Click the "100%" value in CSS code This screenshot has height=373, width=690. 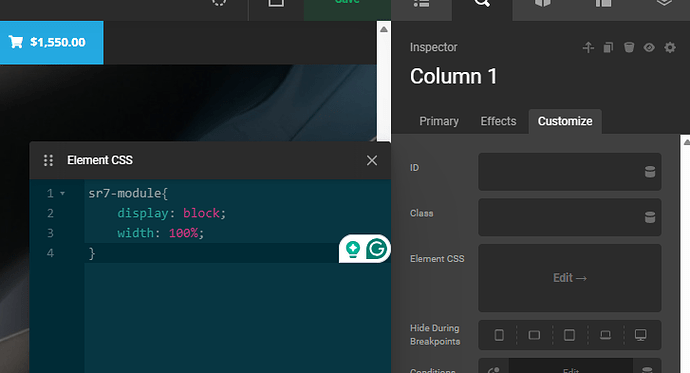(184, 233)
